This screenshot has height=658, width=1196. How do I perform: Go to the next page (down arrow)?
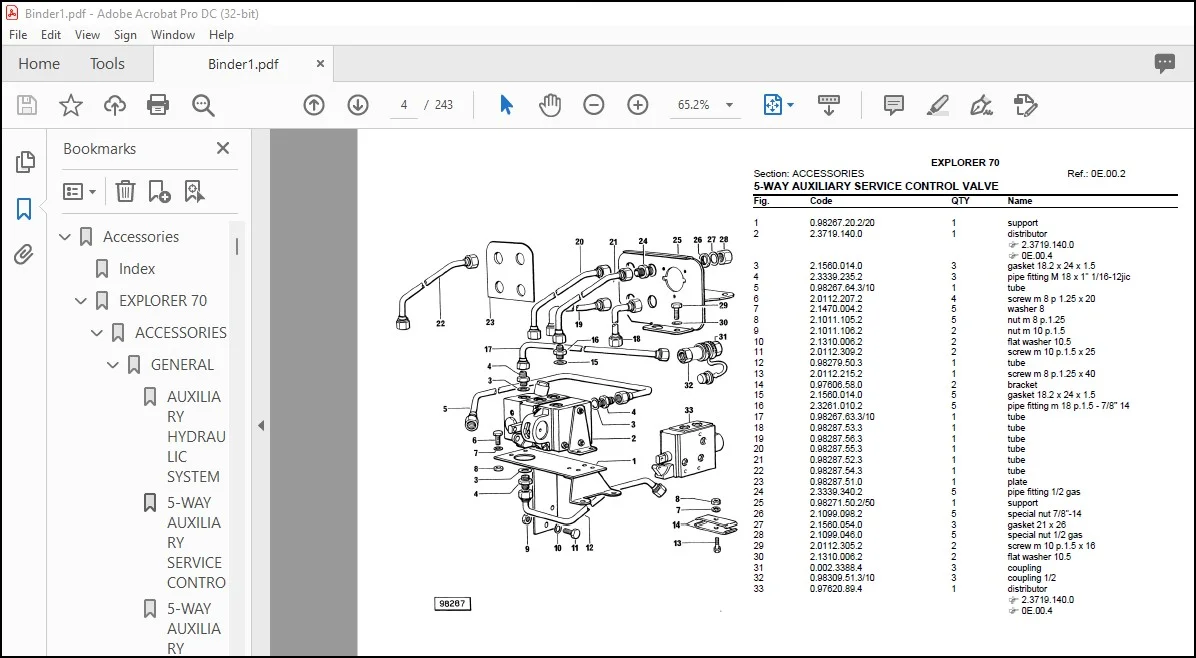(x=358, y=105)
